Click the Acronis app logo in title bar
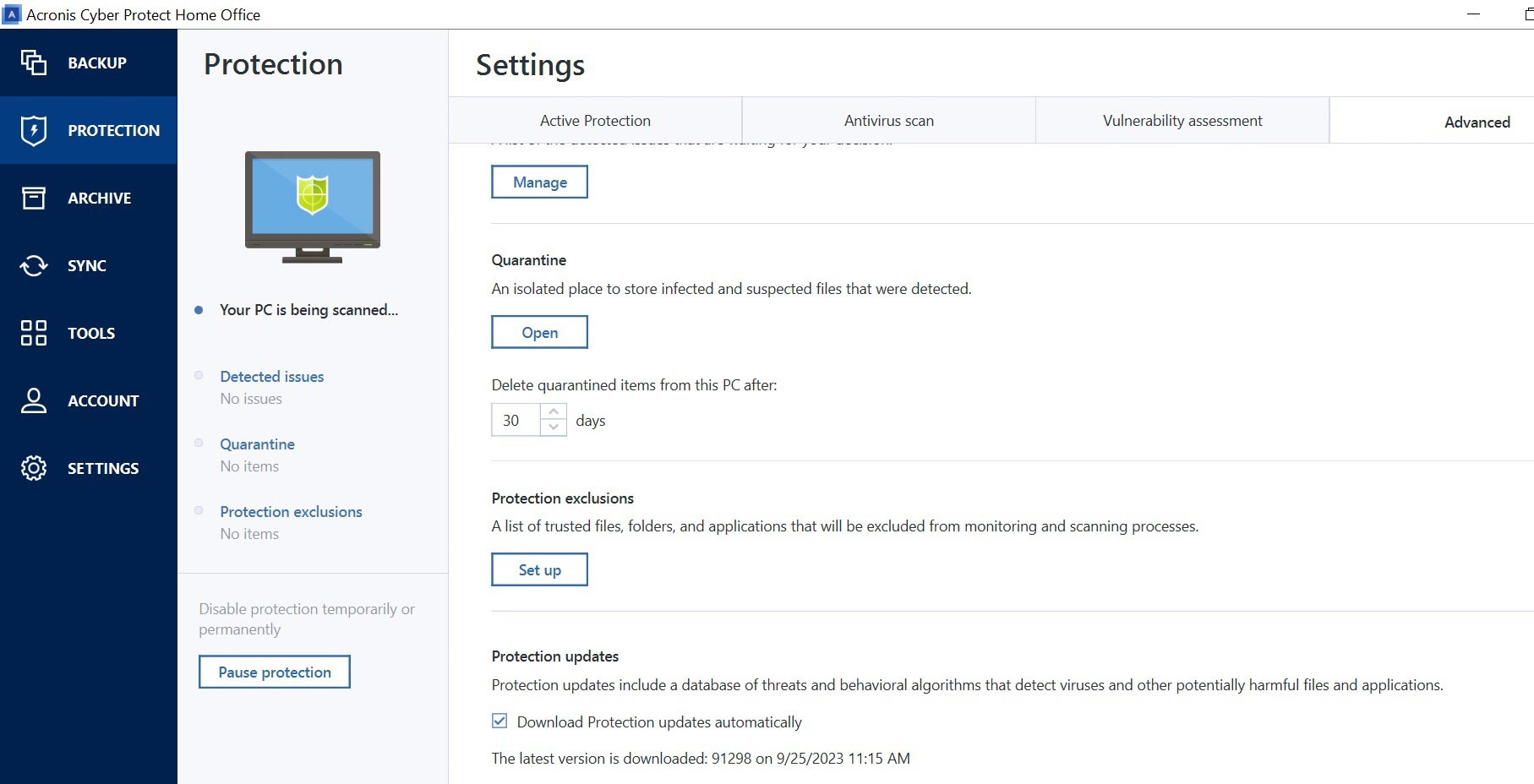This screenshot has height=784, width=1534. point(12,14)
